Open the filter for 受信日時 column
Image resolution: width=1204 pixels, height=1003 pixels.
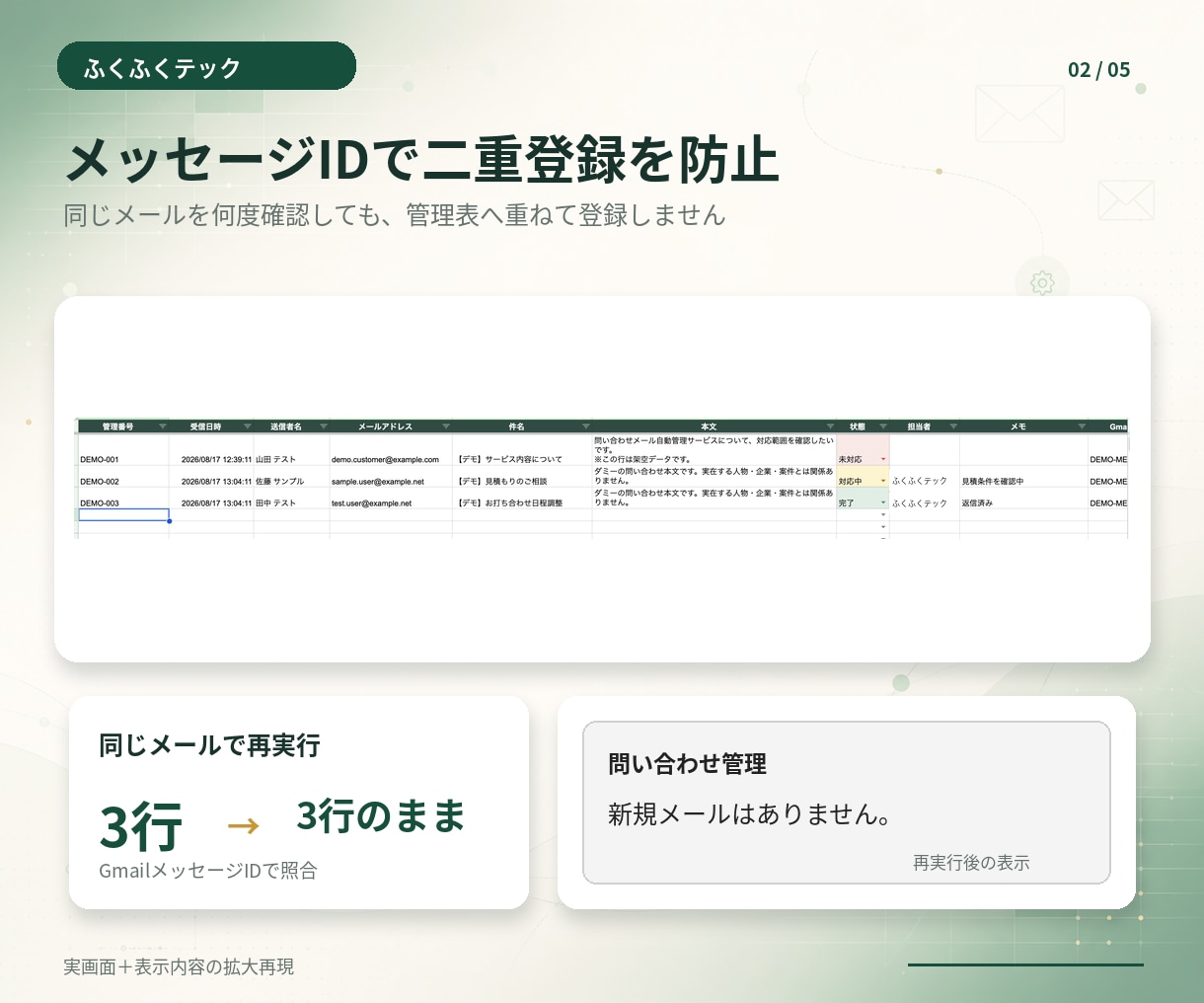tap(247, 426)
